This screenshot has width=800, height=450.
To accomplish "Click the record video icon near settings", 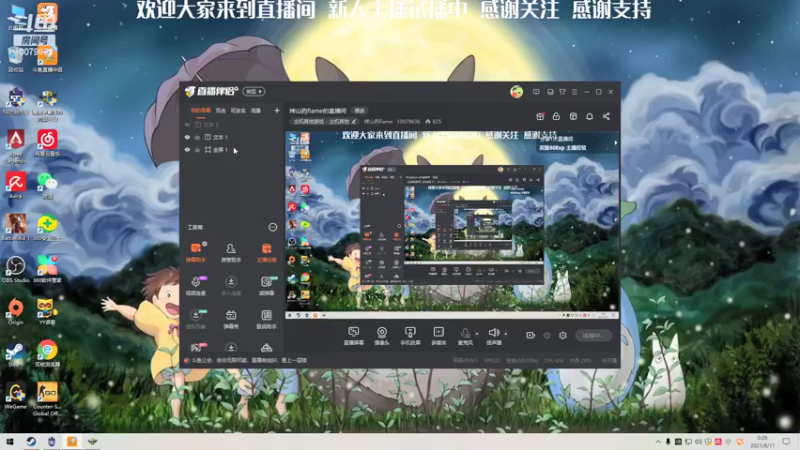I will tap(530, 335).
